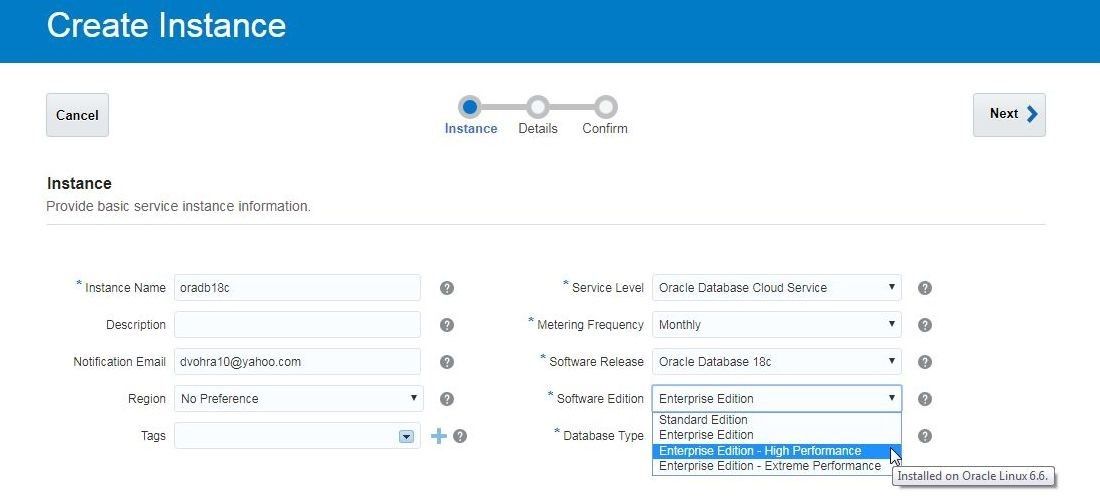This screenshot has width=1100, height=498.
Task: Expand the Tags dropdown arrow
Action: click(405, 436)
